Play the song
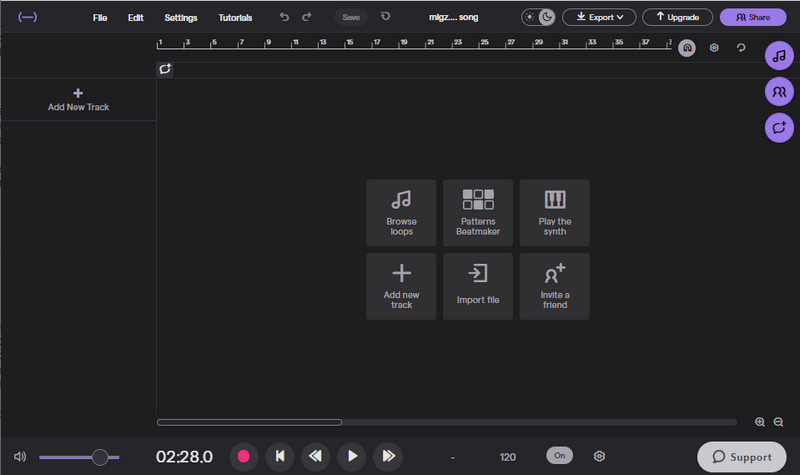 352,456
